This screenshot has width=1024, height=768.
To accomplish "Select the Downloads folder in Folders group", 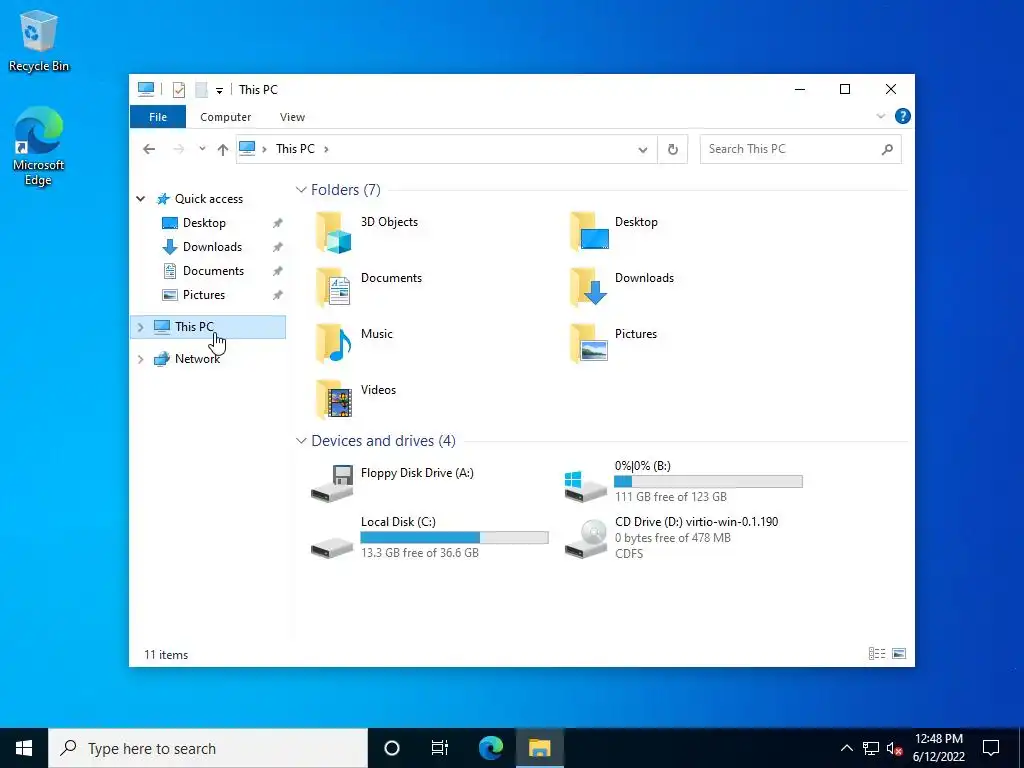I will 622,287.
